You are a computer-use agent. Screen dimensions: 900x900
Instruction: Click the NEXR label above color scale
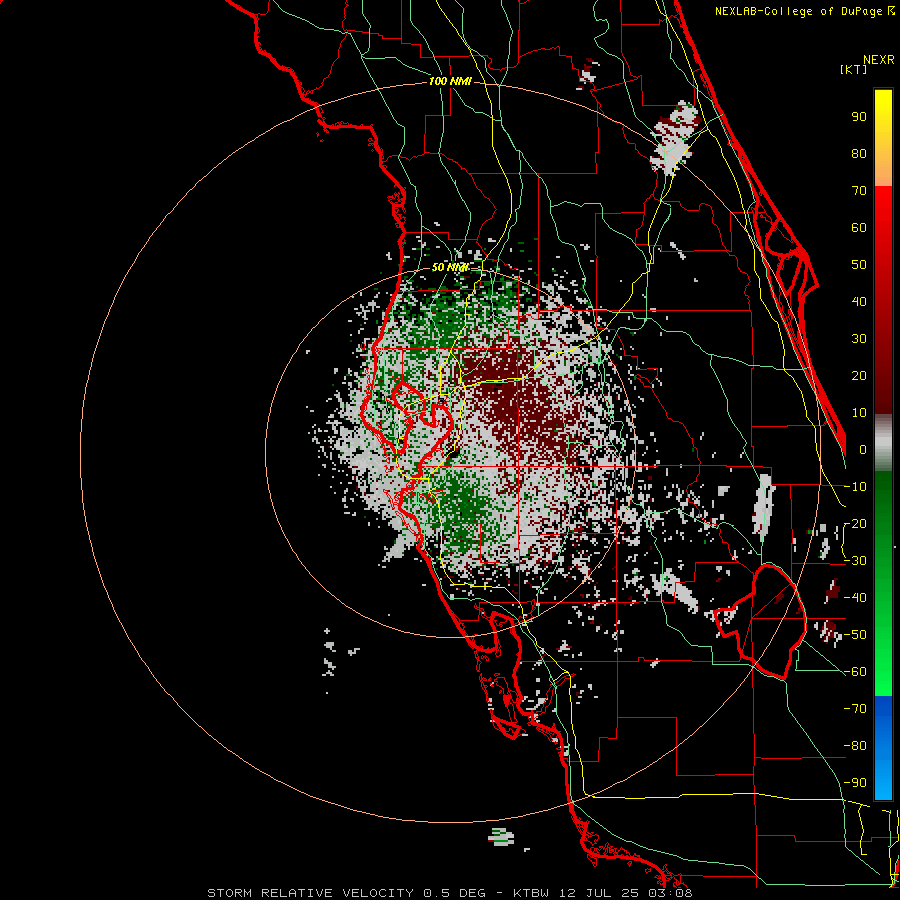[x=879, y=60]
